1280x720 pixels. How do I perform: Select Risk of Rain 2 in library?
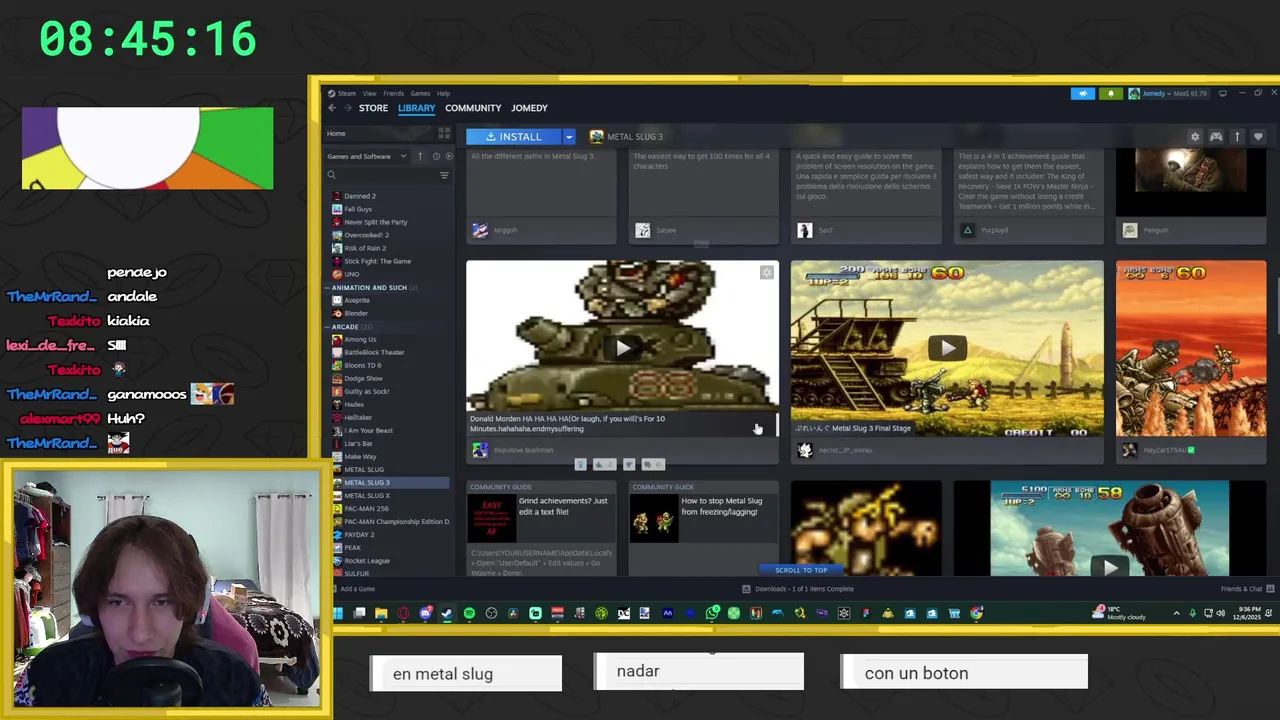(x=365, y=248)
